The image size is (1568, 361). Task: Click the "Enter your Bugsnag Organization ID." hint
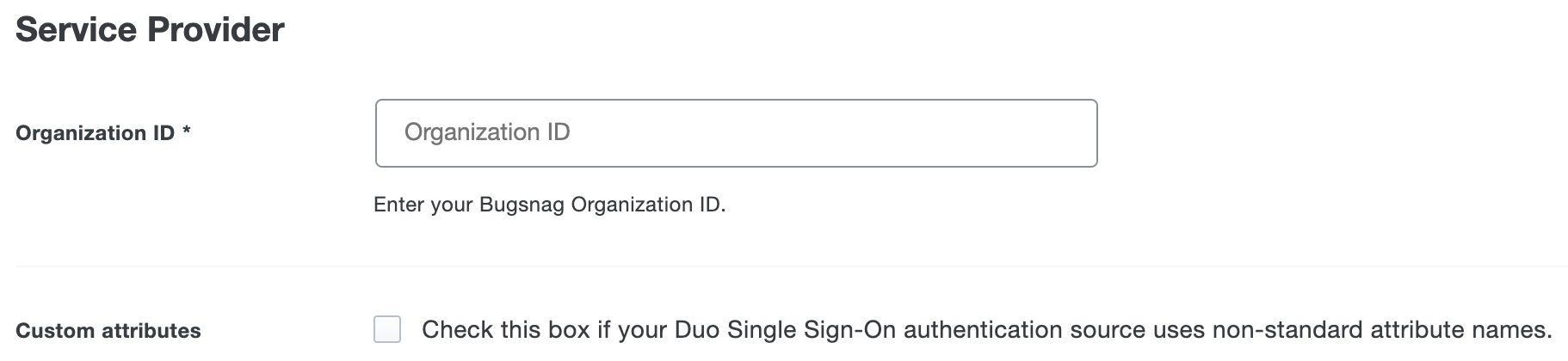(549, 205)
